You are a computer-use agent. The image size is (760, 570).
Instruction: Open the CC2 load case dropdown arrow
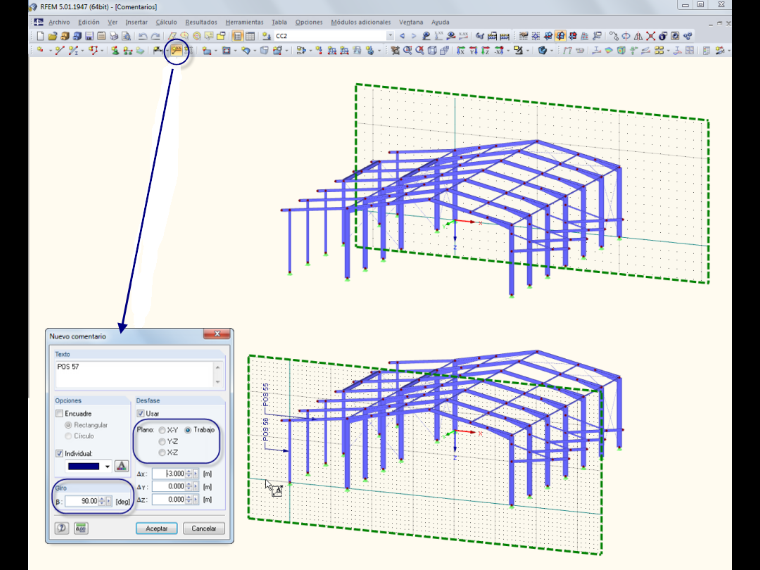coord(390,36)
